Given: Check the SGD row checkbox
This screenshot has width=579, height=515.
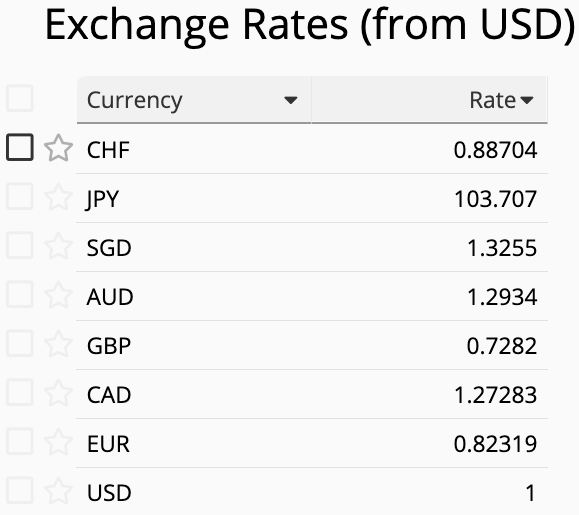Looking at the screenshot, I should 20,246.
